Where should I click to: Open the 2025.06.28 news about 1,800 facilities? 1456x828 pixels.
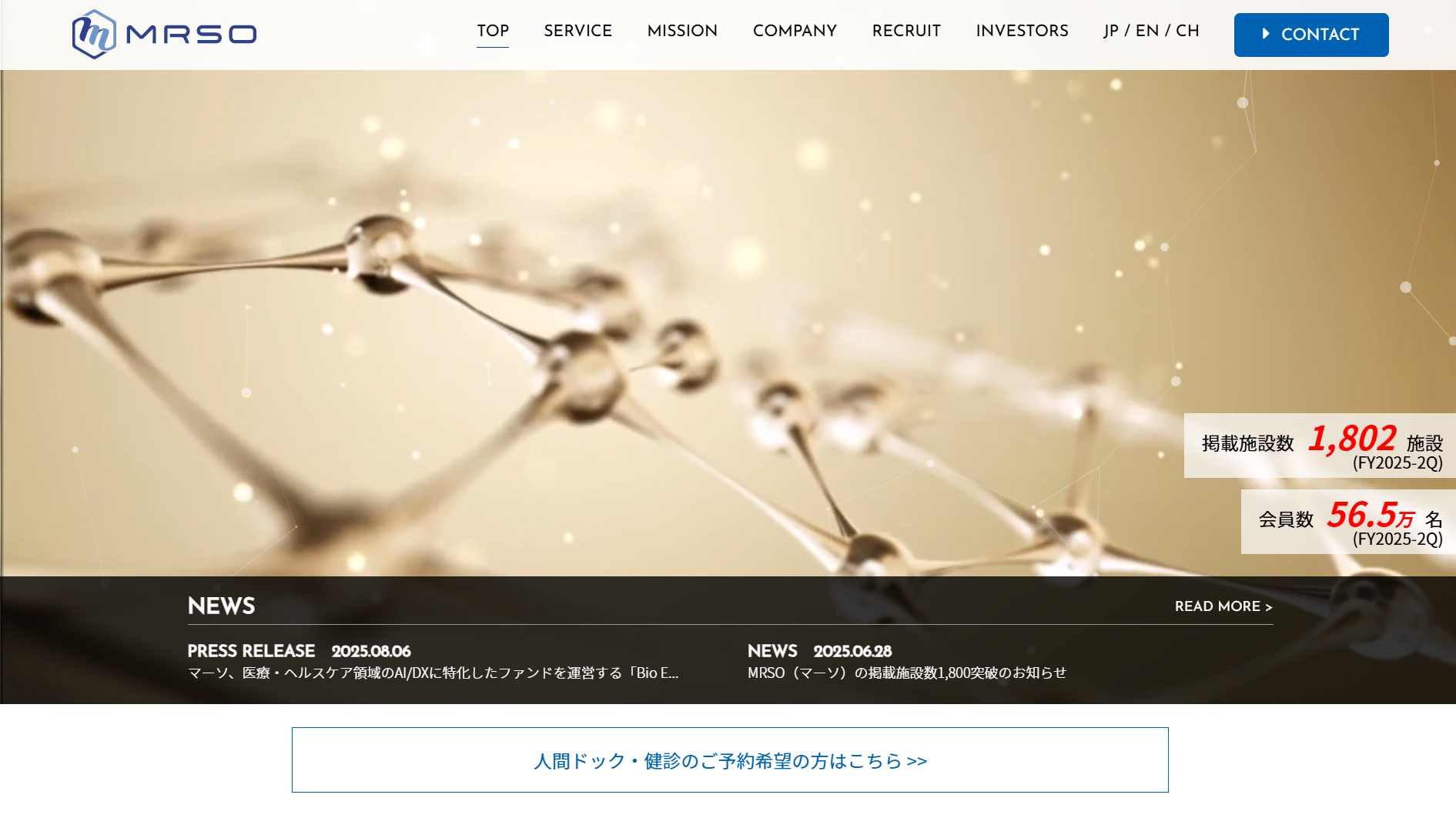907,662
